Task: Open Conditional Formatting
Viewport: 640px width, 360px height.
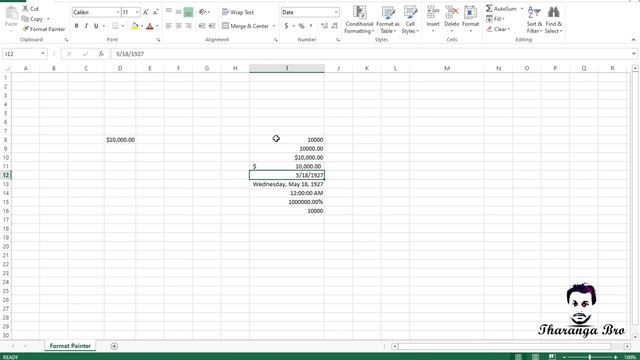Action: coord(359,20)
